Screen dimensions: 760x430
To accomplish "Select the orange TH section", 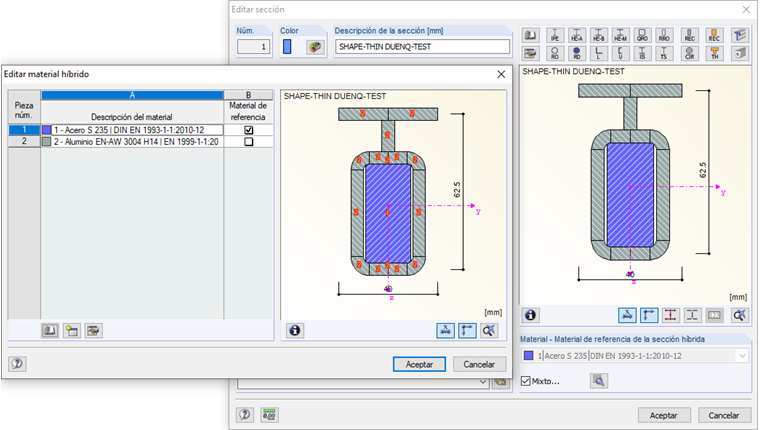I will pyautogui.click(x=714, y=53).
